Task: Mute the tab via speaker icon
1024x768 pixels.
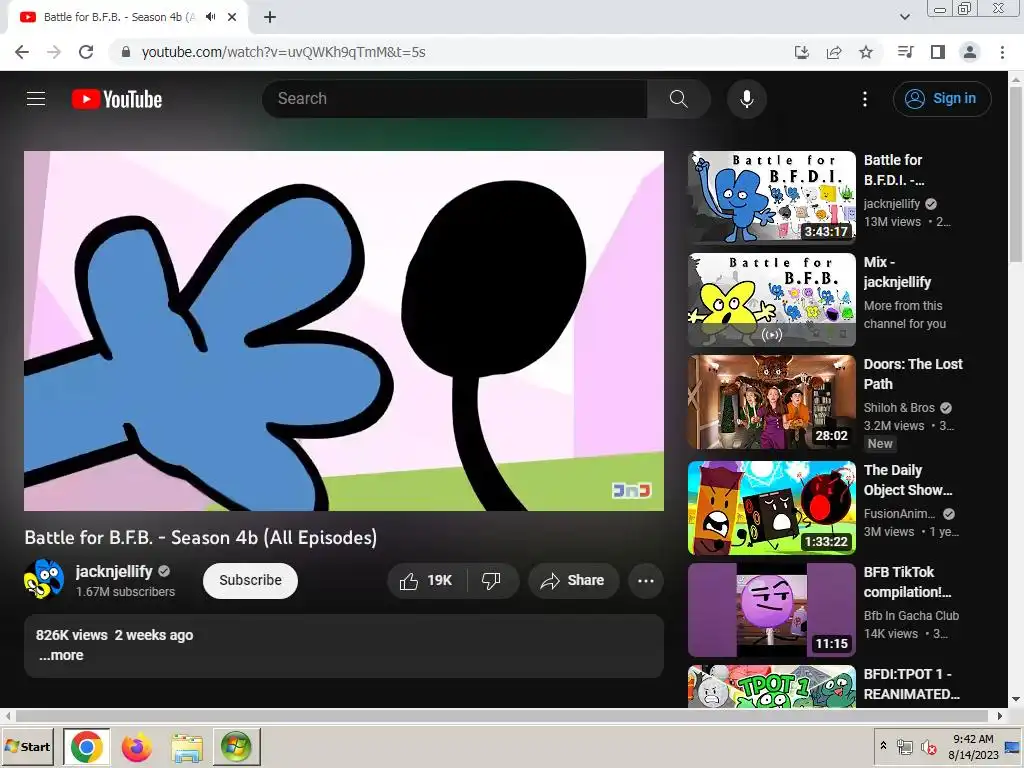Action: (x=210, y=17)
